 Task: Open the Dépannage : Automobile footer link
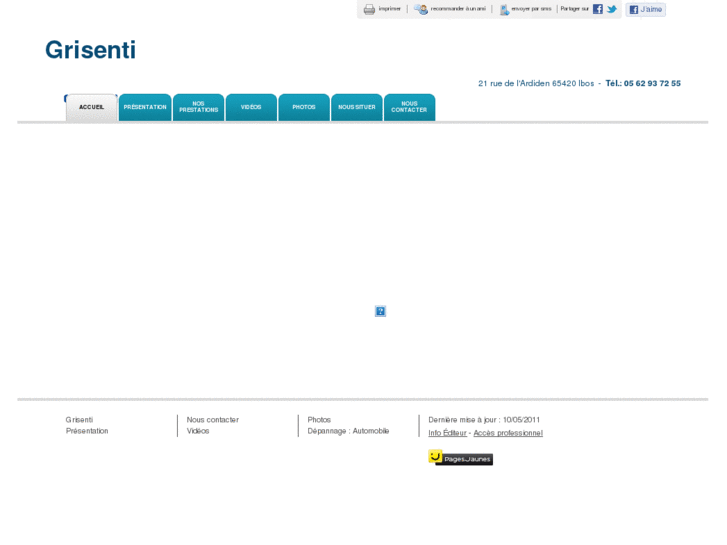pos(348,431)
